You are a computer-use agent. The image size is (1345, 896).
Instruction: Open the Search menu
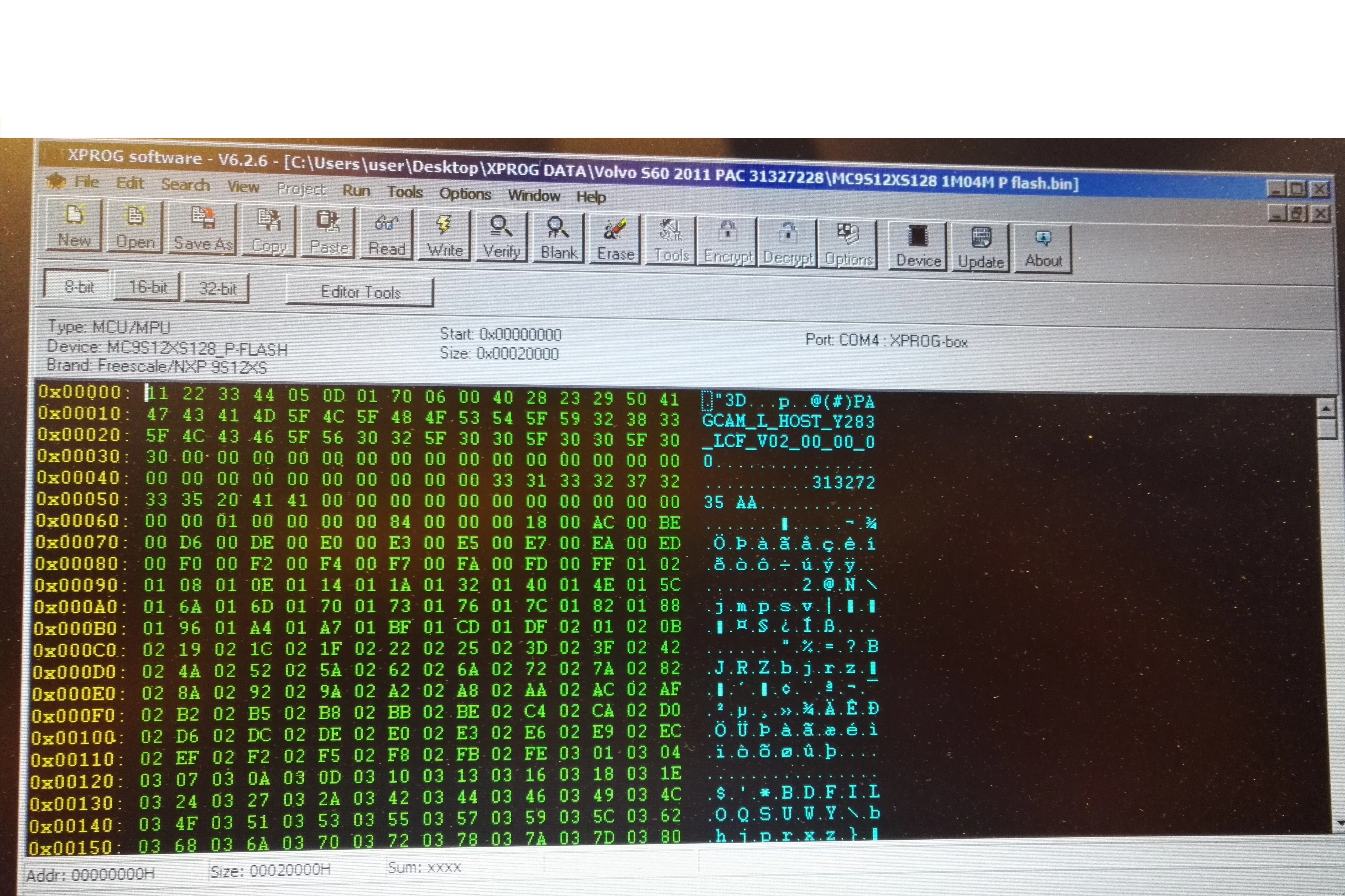click(185, 185)
